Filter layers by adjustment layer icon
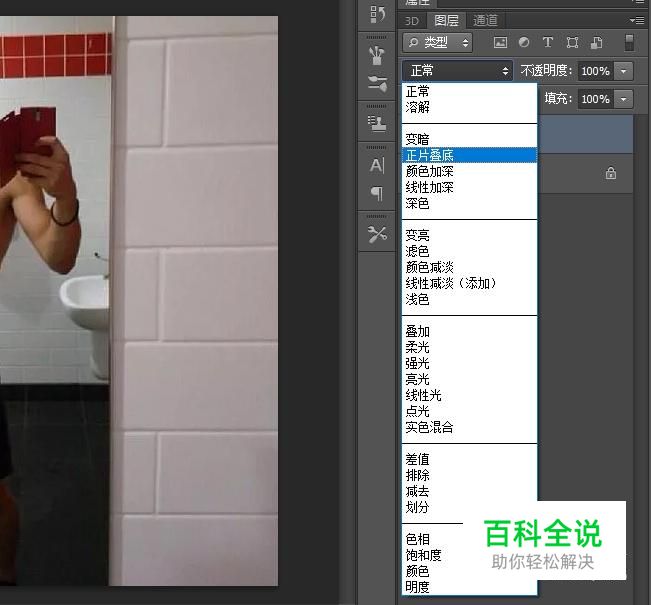Viewport: 651px width, 605px height. [524, 42]
